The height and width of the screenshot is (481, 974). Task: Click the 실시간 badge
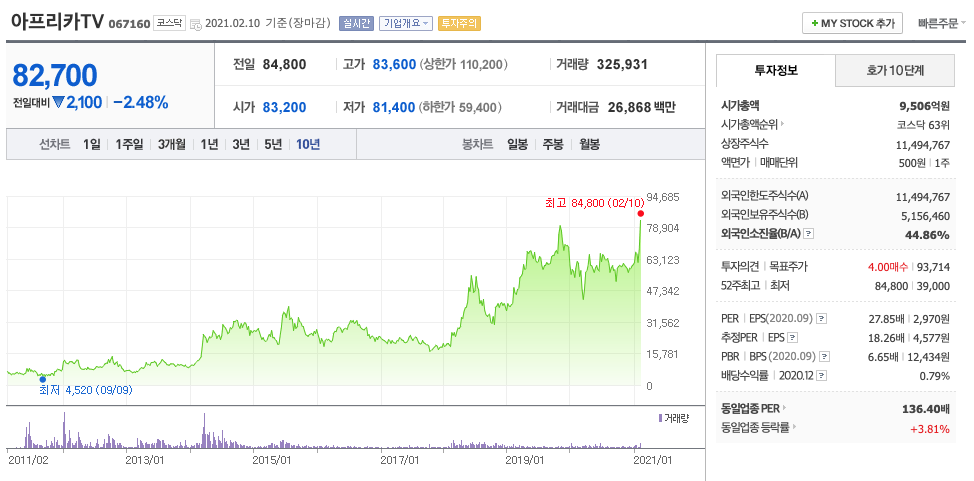pos(356,24)
